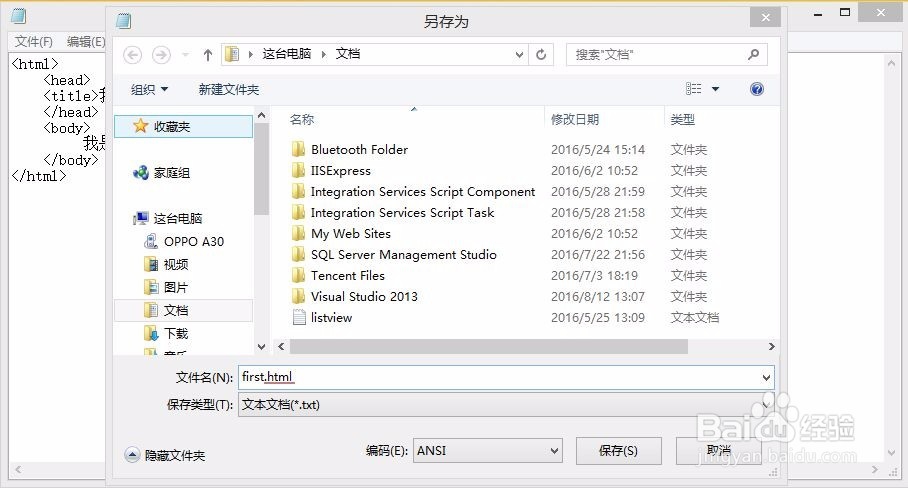The image size is (908, 488).
Task: Click the 取消 button
Action: coord(719,450)
